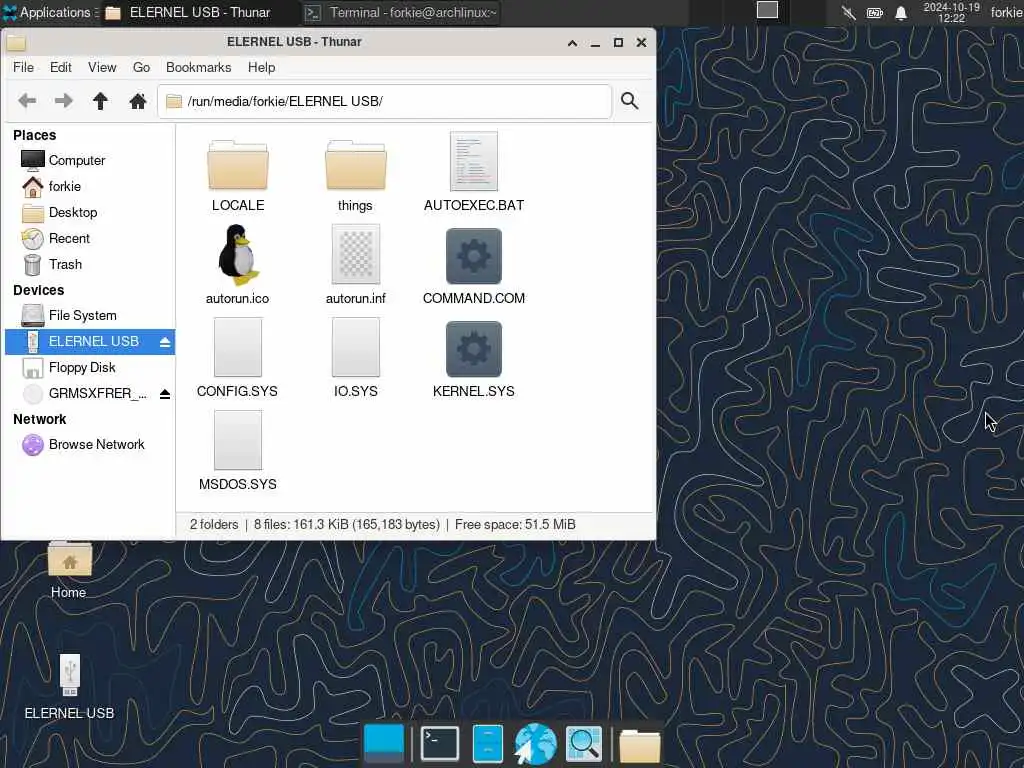Select the LOCALE folder

pos(238,175)
